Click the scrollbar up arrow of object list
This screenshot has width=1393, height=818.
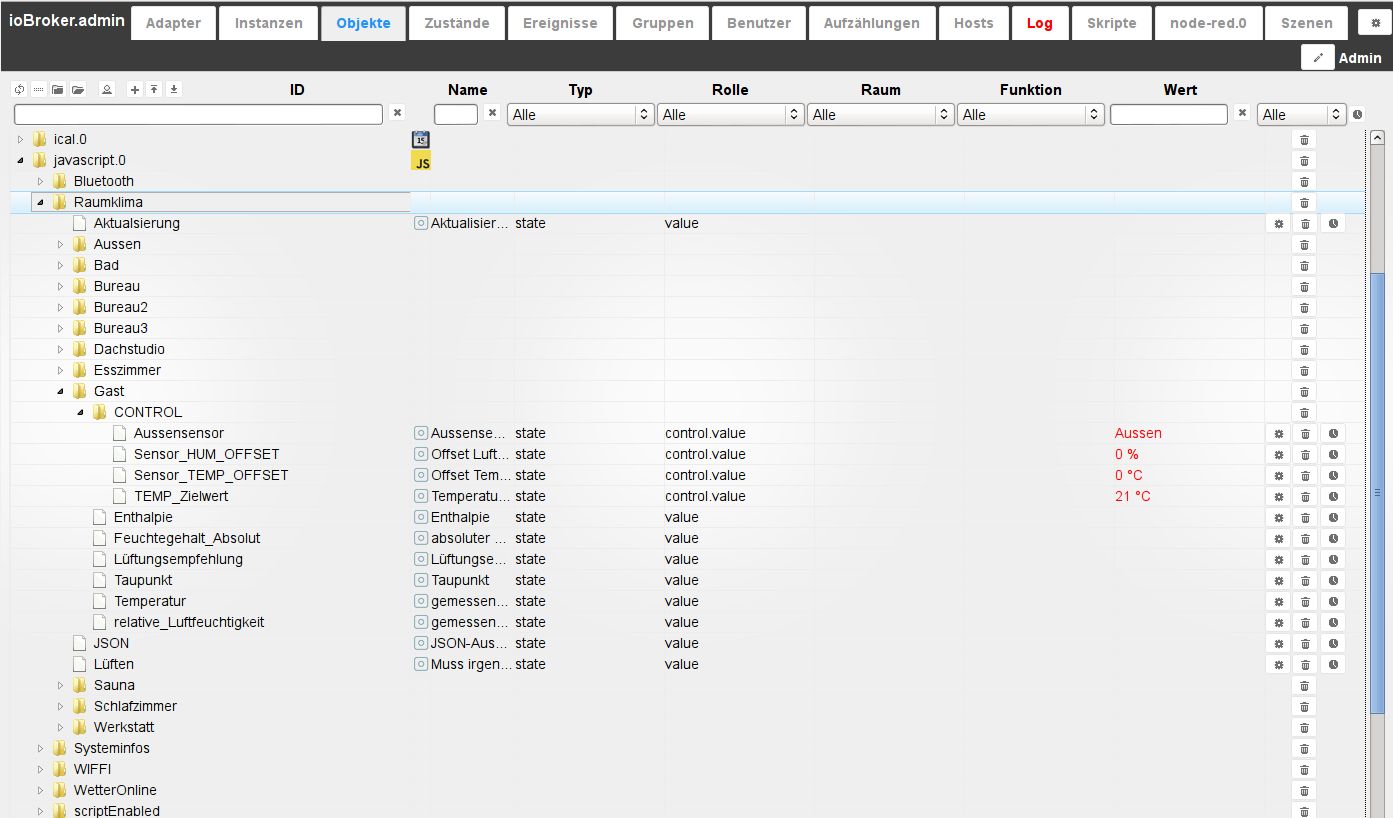pyautogui.click(x=1377, y=138)
